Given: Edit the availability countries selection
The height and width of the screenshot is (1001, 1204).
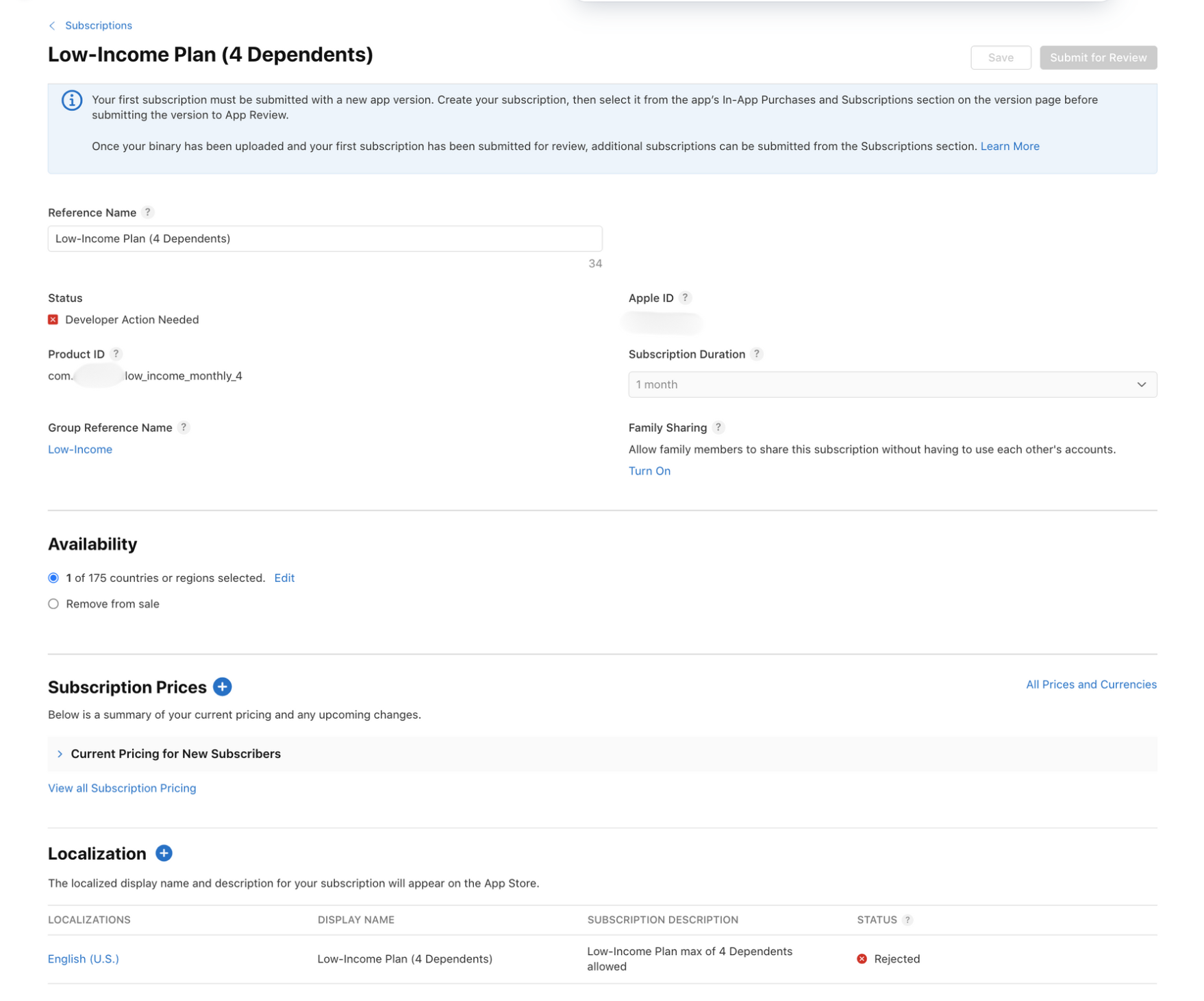Looking at the screenshot, I should pyautogui.click(x=284, y=578).
